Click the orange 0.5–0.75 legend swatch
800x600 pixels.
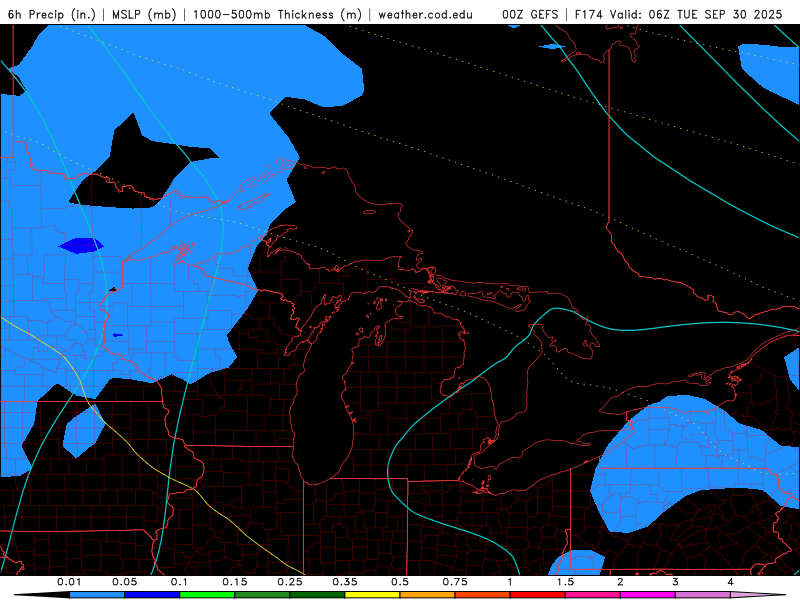[x=428, y=595]
